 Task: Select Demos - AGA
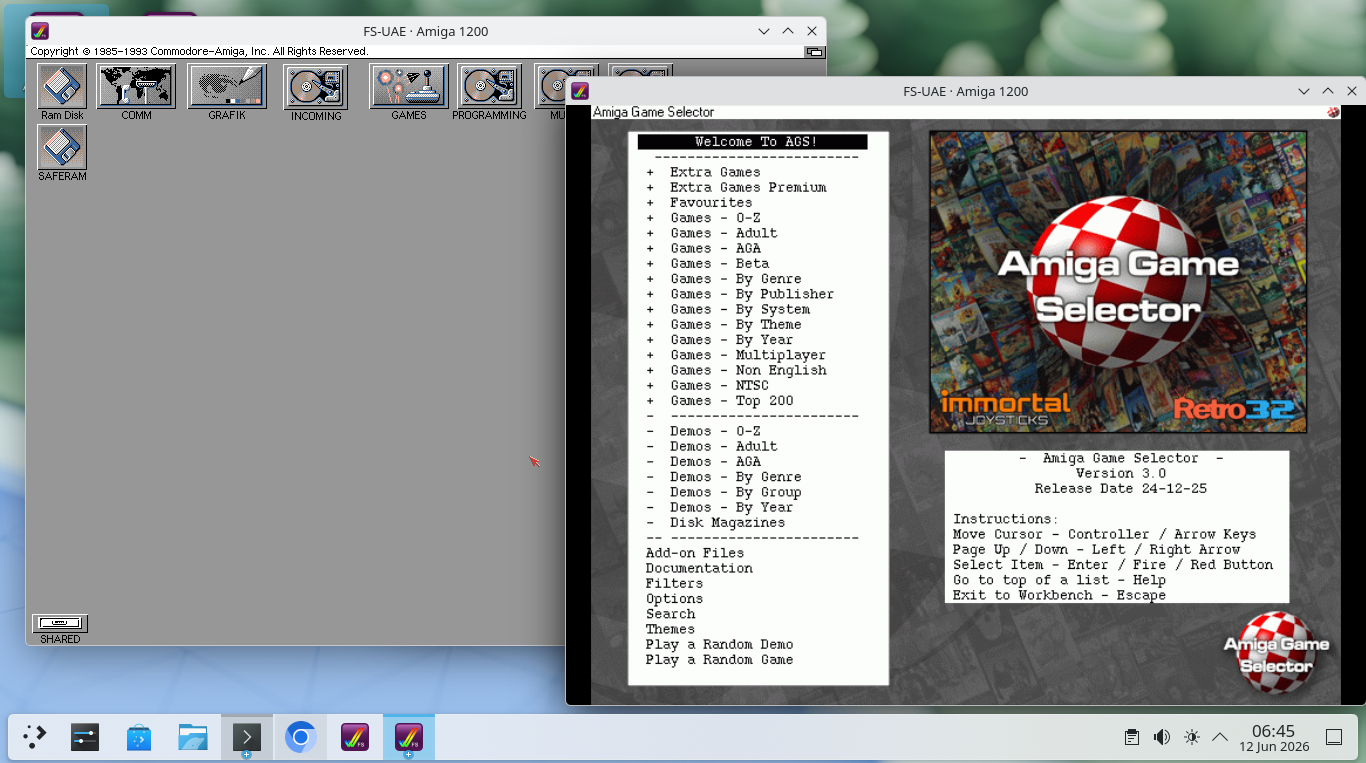(703, 461)
